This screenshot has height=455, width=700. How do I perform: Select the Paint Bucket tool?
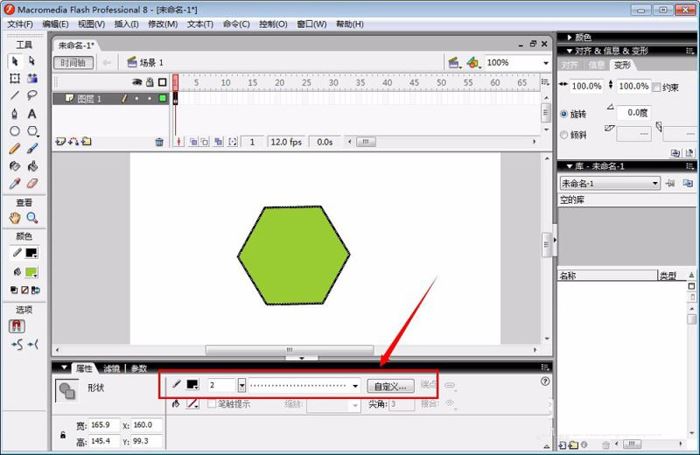(32, 166)
